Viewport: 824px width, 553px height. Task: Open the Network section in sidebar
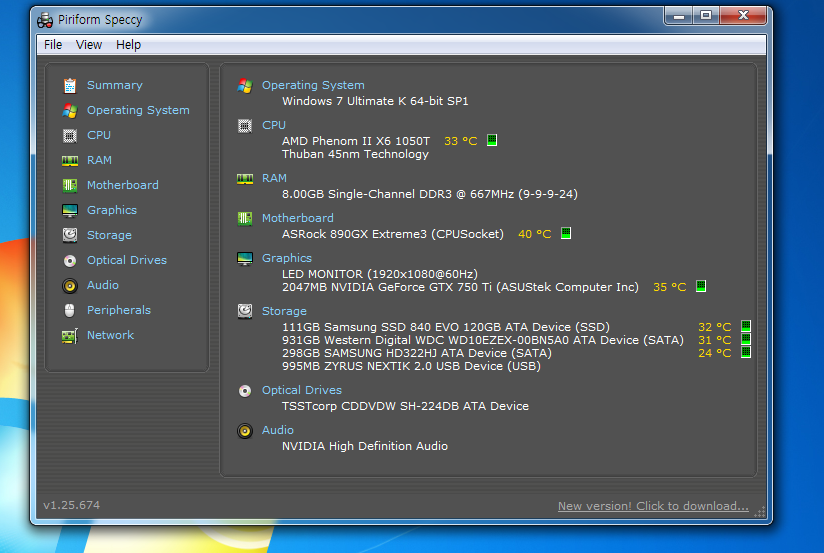110,335
